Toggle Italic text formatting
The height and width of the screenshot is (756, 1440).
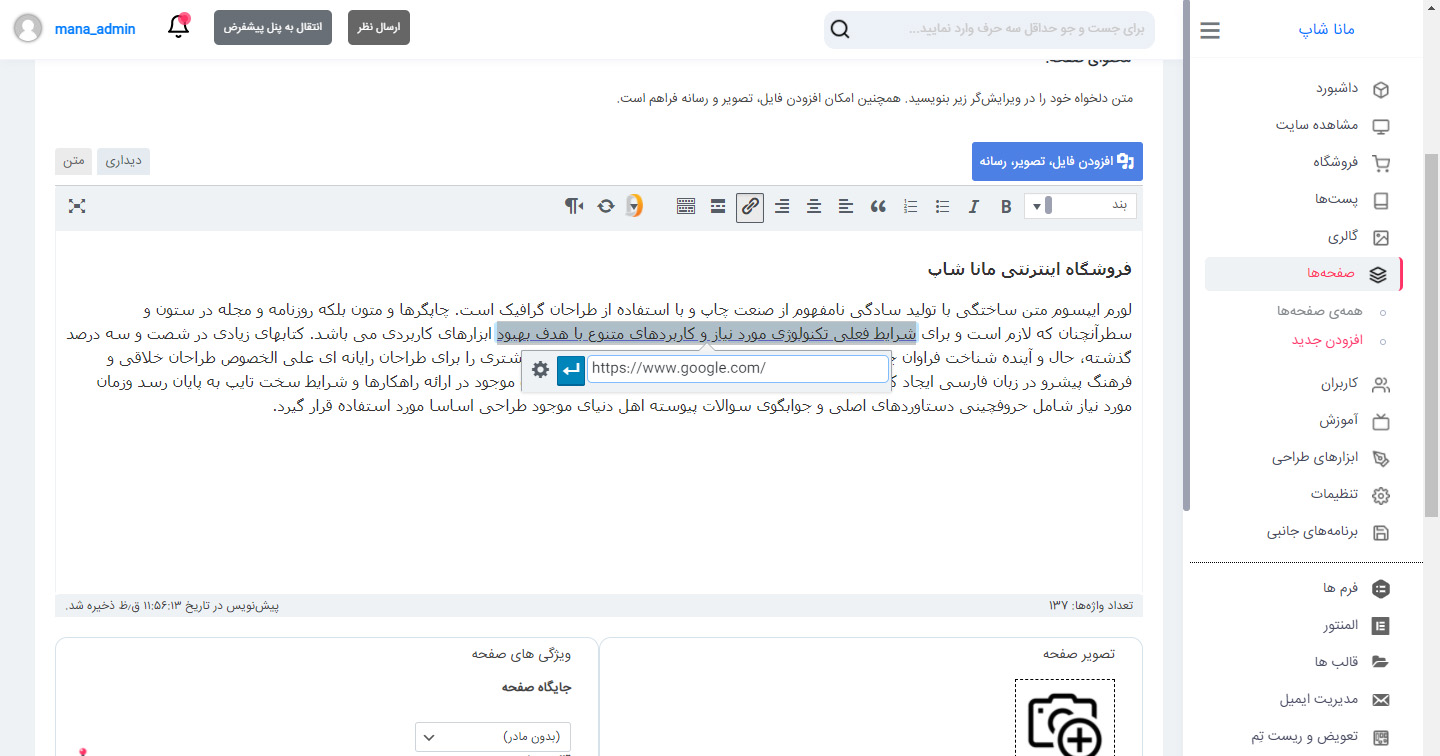point(973,207)
